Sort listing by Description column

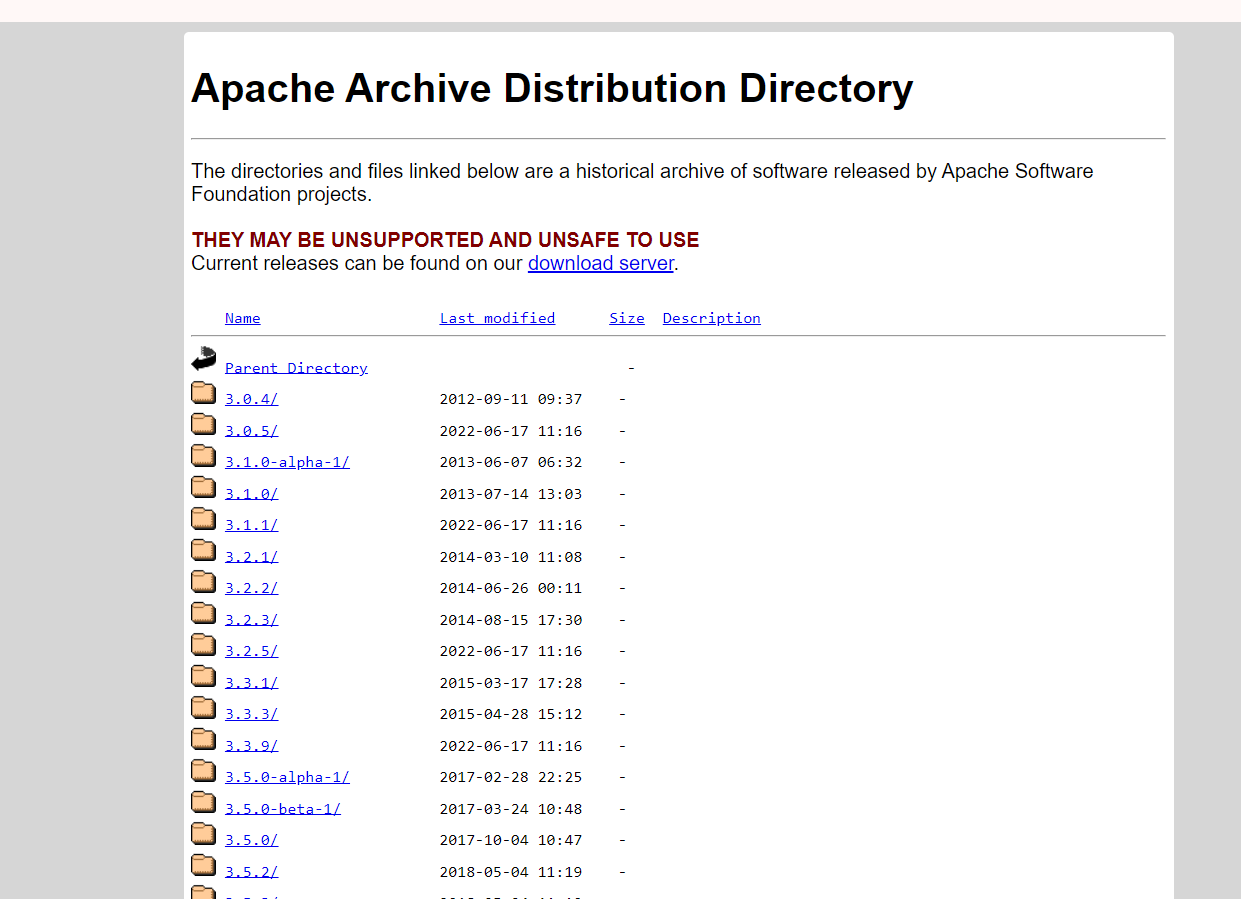pos(711,318)
